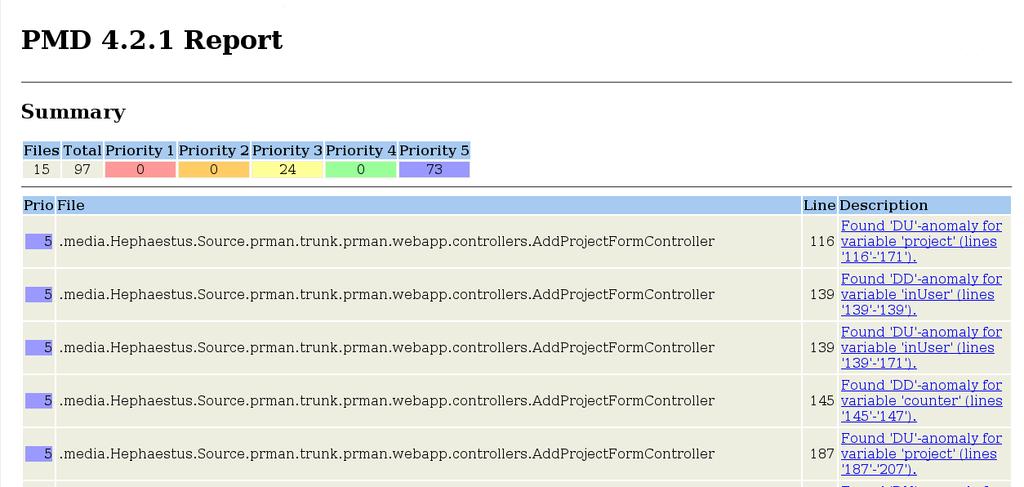Click the Summary heading

point(73,112)
